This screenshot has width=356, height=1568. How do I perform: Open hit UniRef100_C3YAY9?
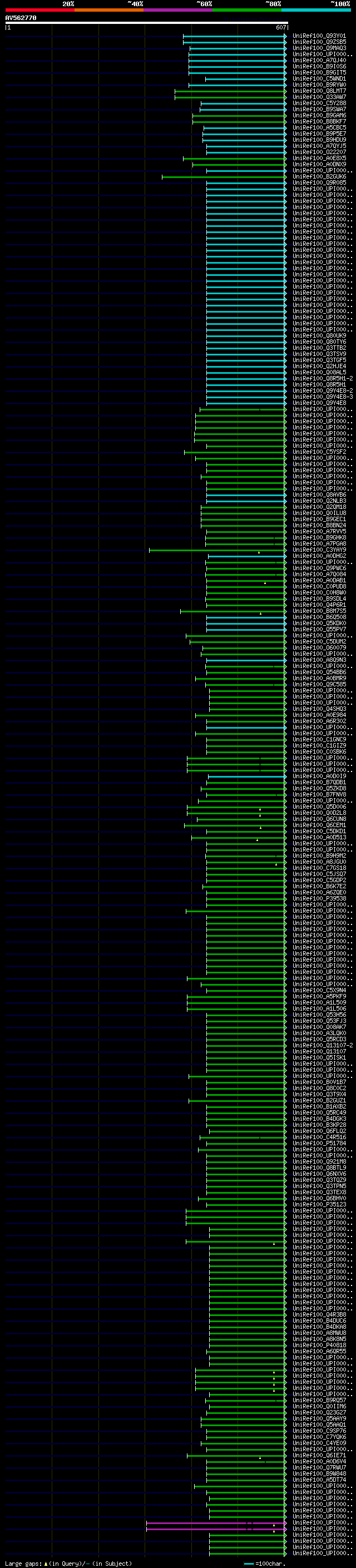tap(319, 550)
